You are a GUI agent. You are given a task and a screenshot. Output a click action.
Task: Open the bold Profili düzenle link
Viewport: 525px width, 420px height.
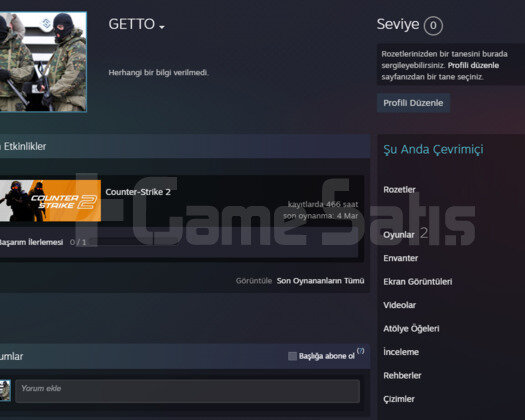[473, 65]
